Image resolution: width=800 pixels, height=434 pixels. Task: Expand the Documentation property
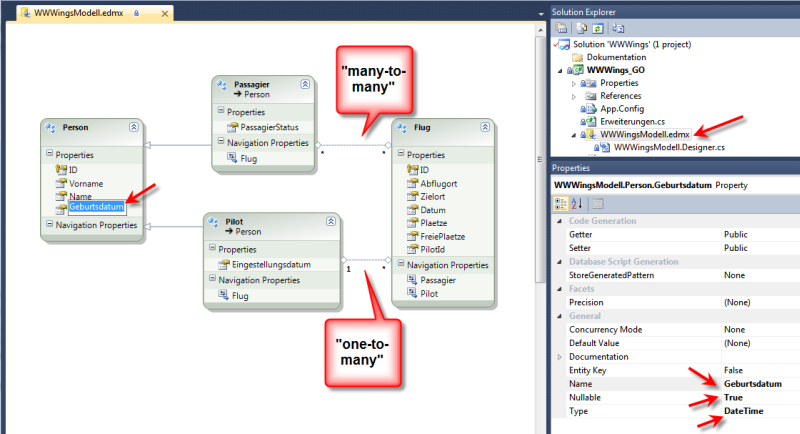pos(560,357)
